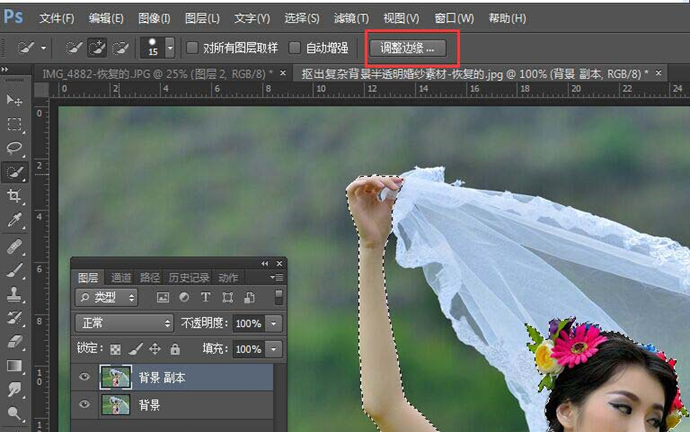Lock all padlock icon

coord(175,349)
